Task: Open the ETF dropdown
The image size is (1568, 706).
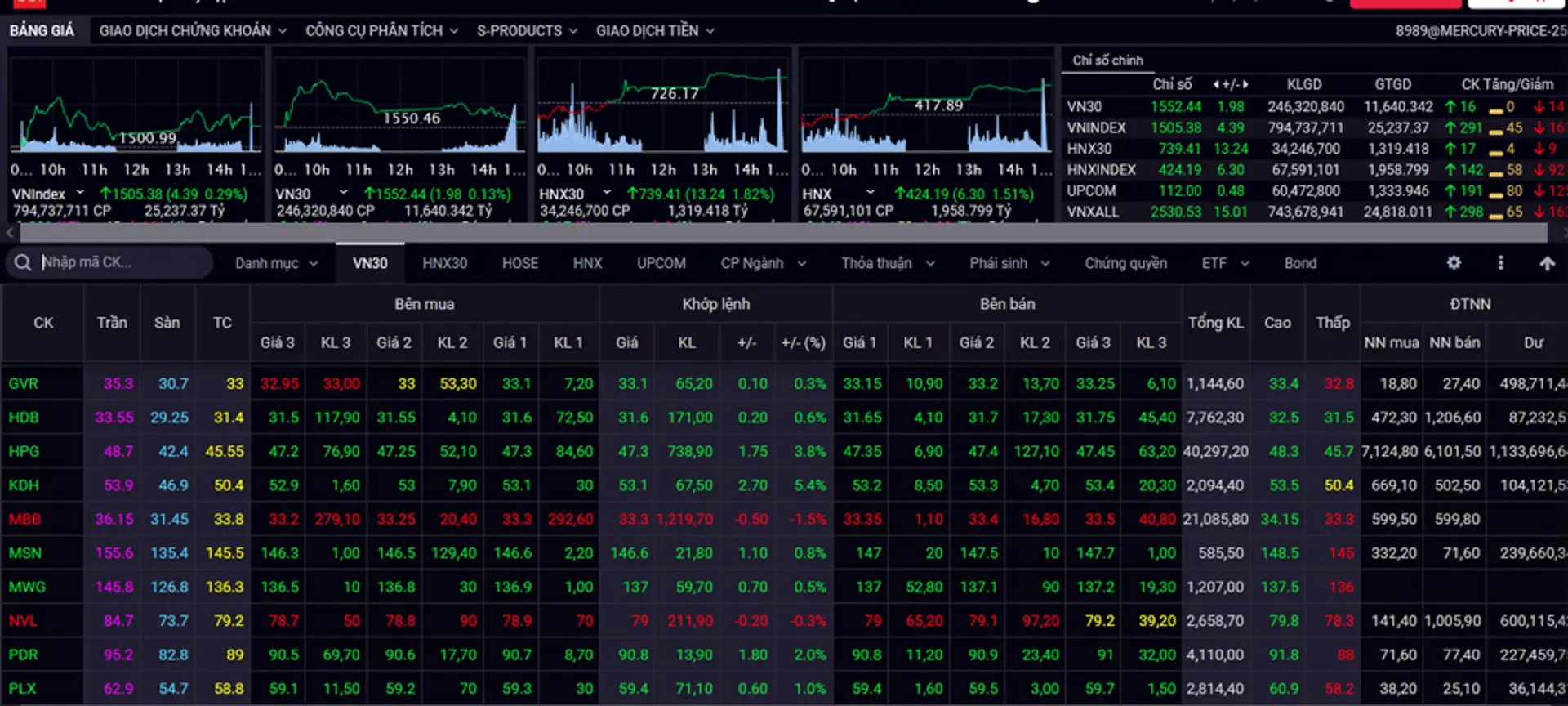Action: pos(1225,263)
